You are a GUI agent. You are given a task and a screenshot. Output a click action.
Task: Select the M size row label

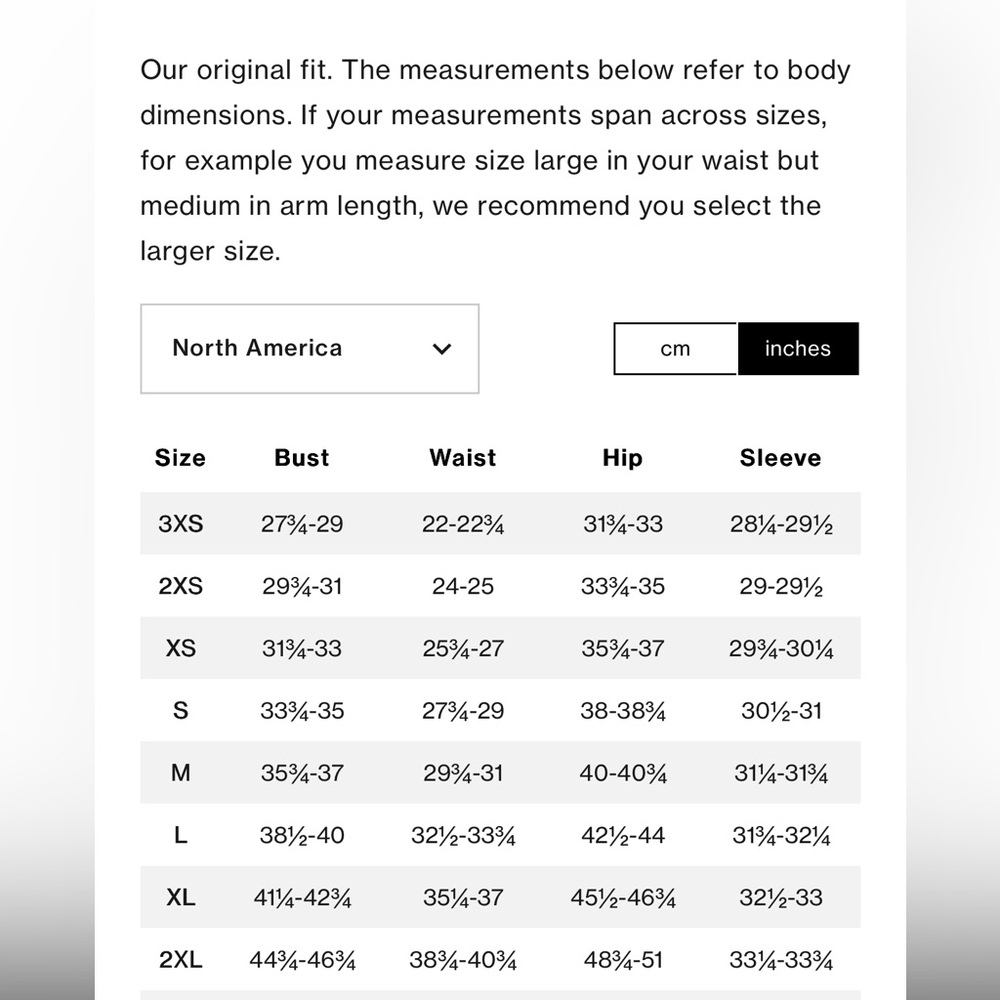180,773
